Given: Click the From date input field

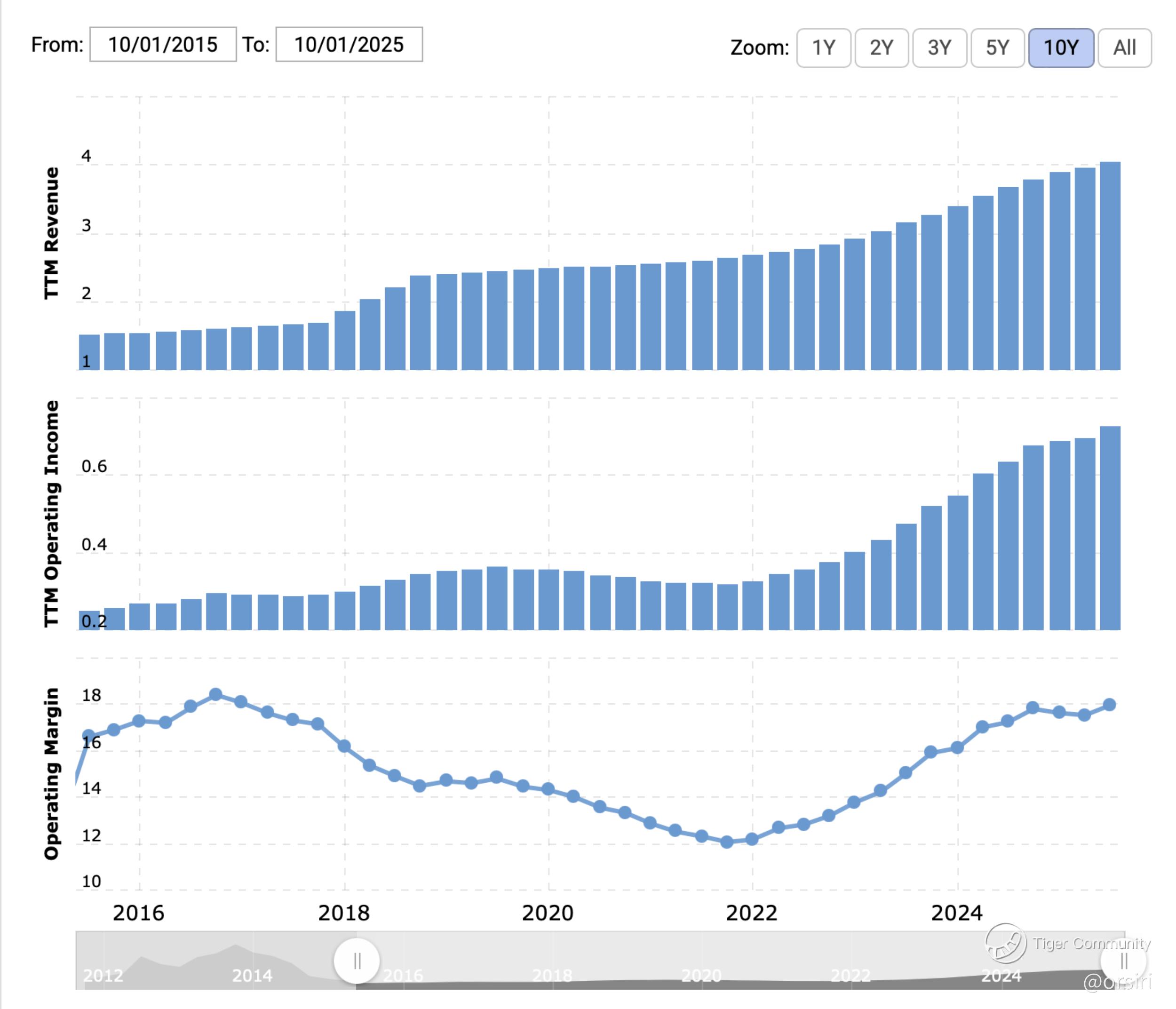Looking at the screenshot, I should point(163,44).
